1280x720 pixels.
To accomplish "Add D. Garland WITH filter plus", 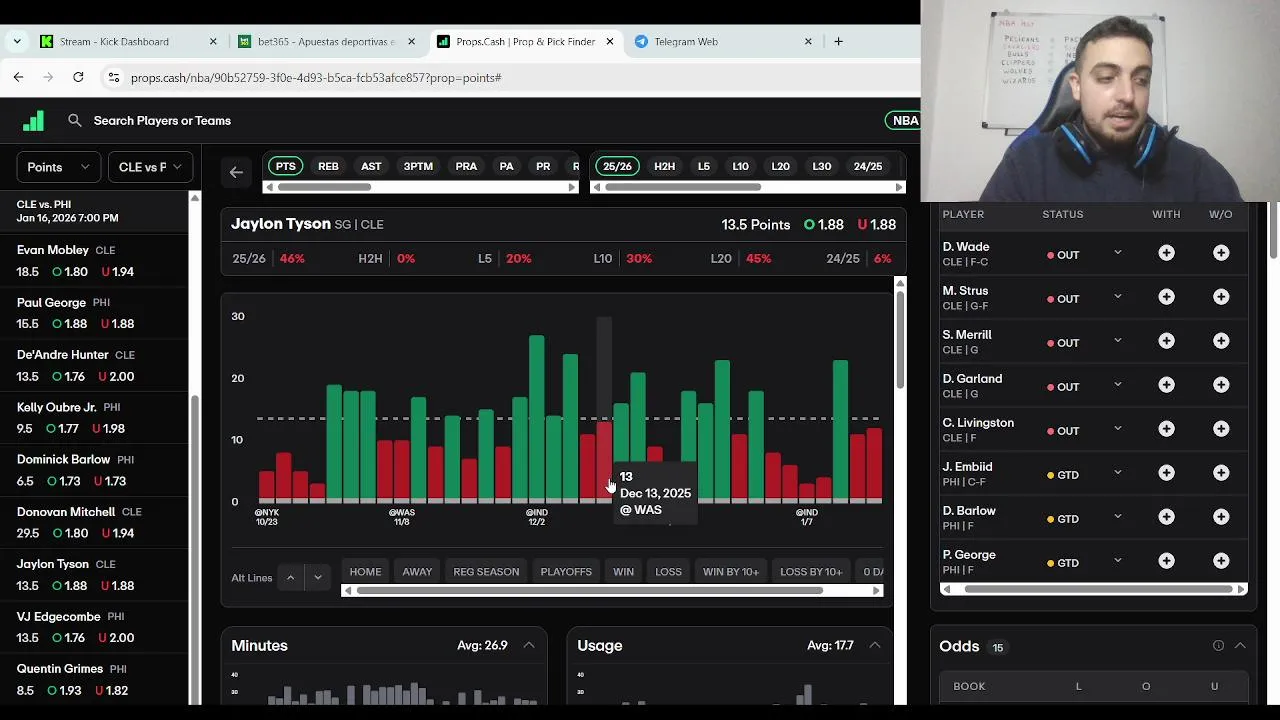I will [x=1166, y=385].
